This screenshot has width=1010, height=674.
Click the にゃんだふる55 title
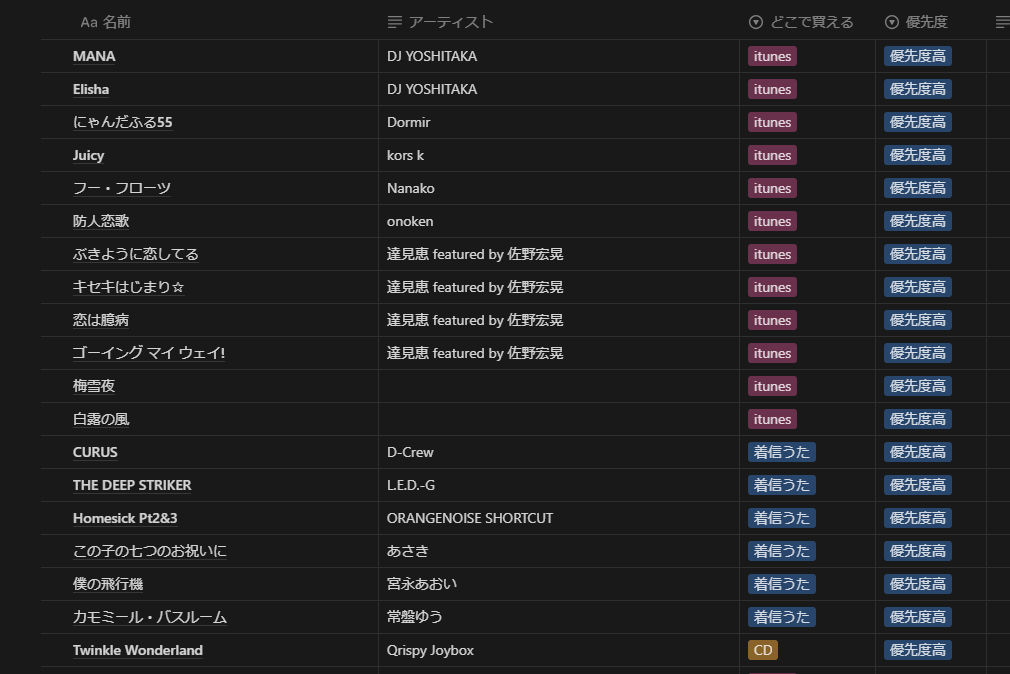click(122, 122)
